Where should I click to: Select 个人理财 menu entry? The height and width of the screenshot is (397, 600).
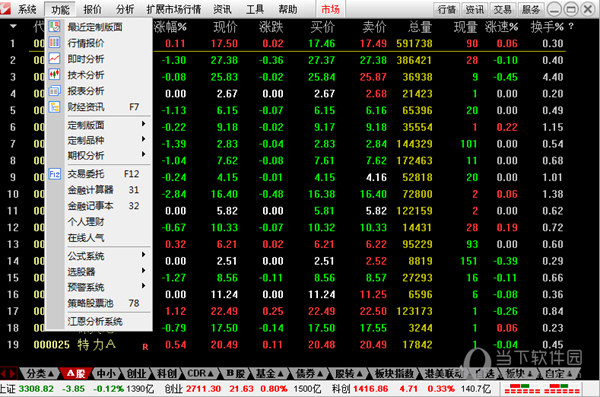pos(99,222)
